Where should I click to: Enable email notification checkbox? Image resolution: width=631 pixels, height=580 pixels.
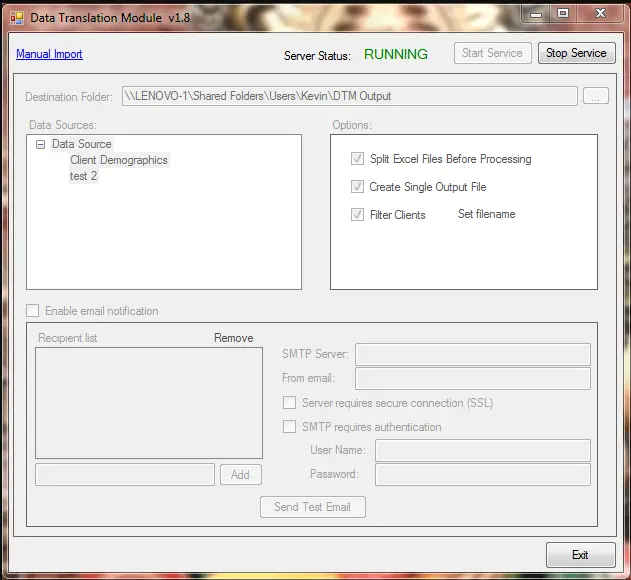[x=33, y=311]
